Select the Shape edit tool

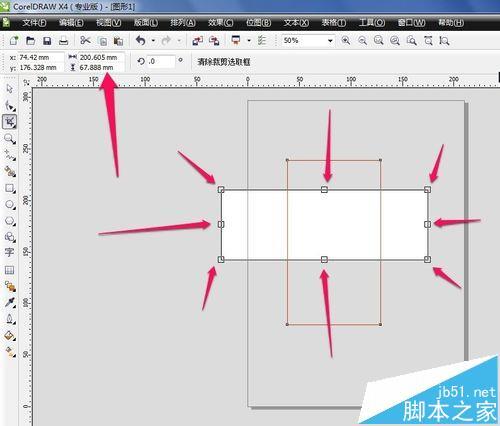[x=9, y=106]
